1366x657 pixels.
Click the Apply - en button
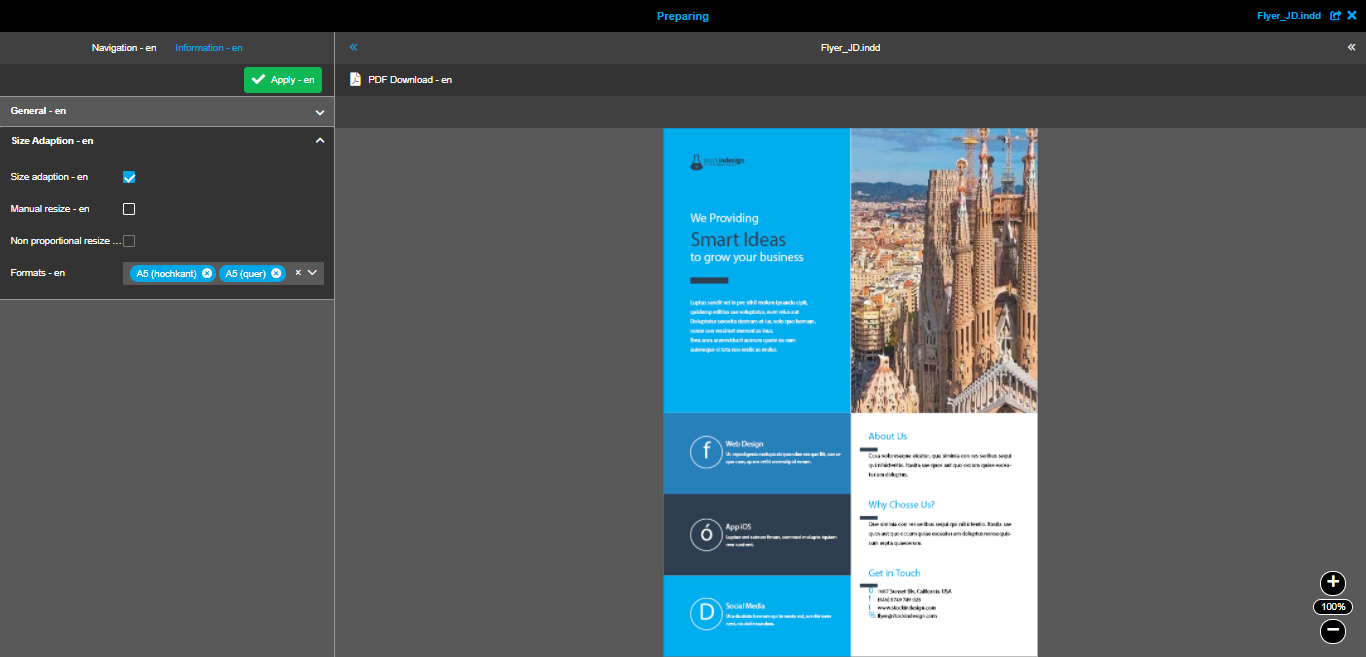coord(283,79)
